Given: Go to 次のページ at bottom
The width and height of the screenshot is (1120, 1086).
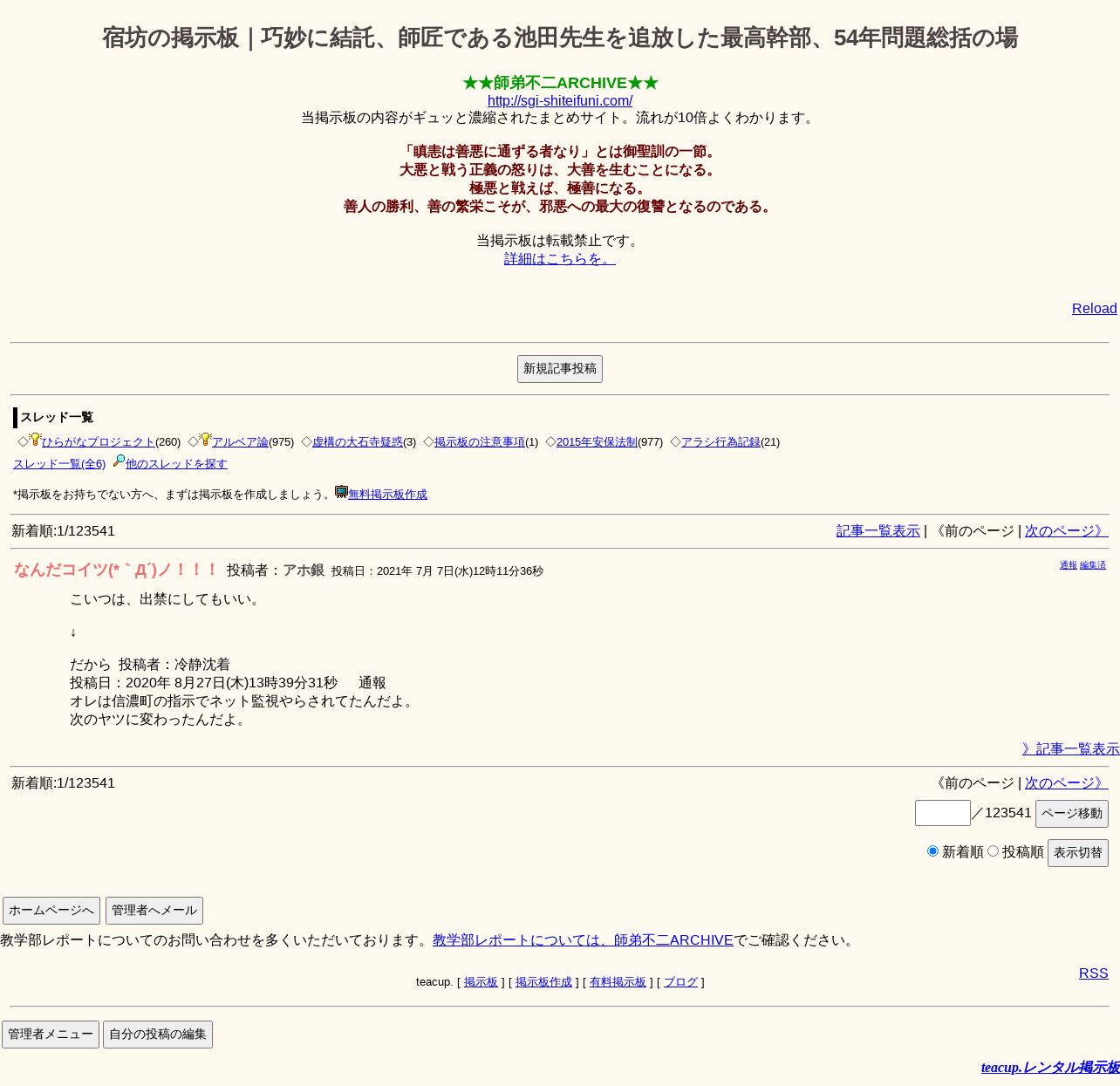Looking at the screenshot, I should tap(1066, 783).
